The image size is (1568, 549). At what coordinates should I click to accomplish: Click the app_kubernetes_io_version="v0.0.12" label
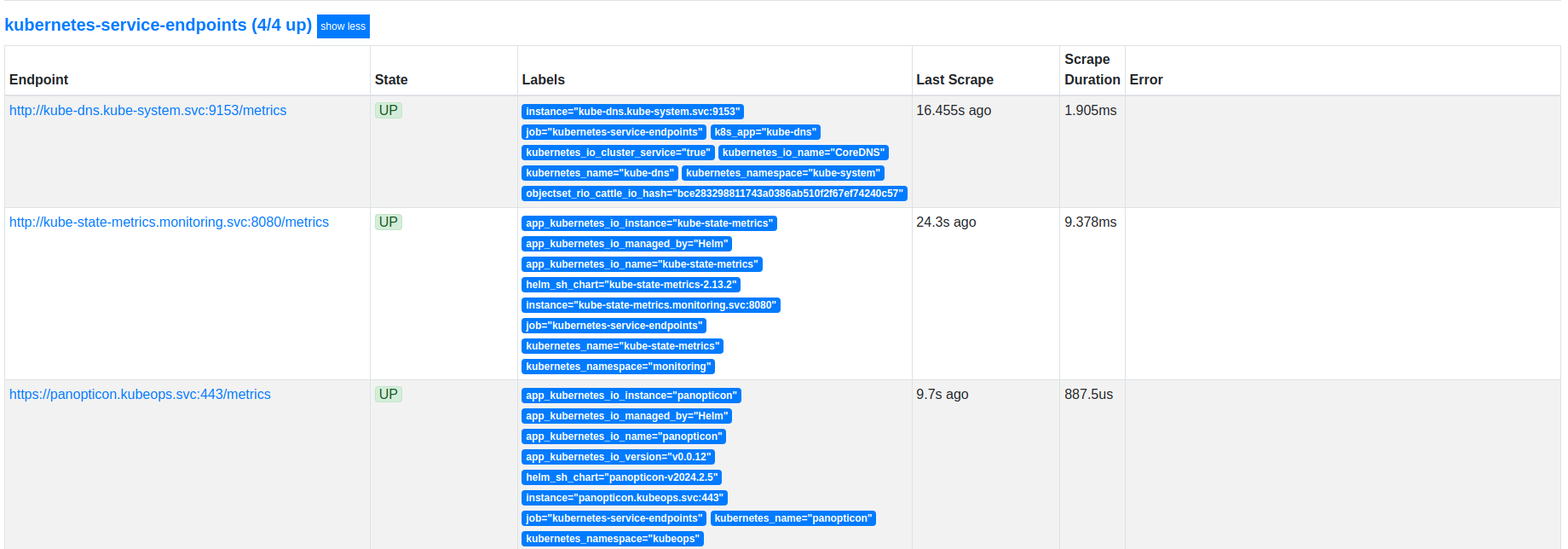[618, 457]
